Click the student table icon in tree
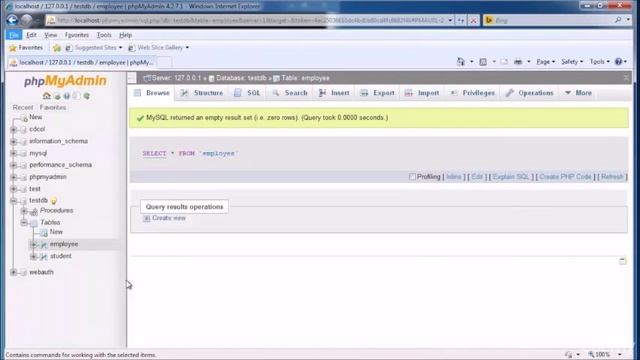640x360 pixels. (x=44, y=256)
